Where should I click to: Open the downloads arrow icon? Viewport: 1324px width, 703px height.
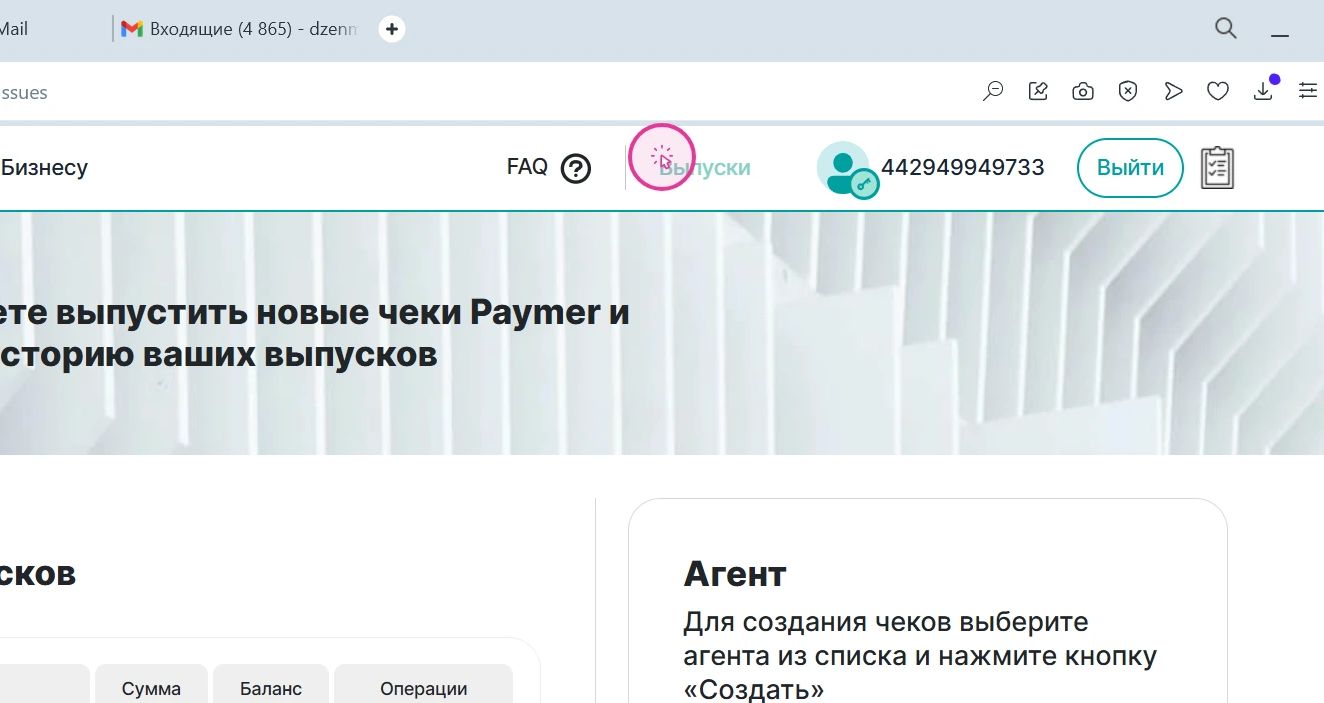[x=1263, y=92]
